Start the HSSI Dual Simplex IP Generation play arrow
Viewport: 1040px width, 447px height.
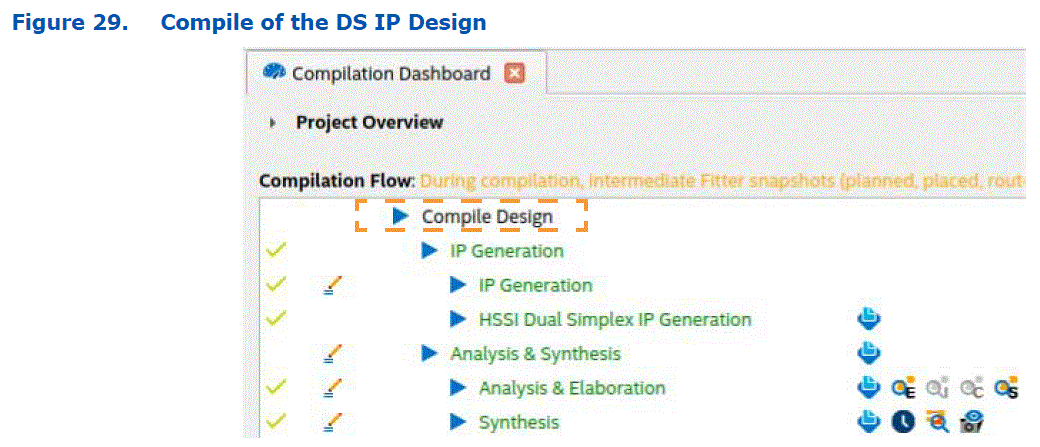point(458,319)
